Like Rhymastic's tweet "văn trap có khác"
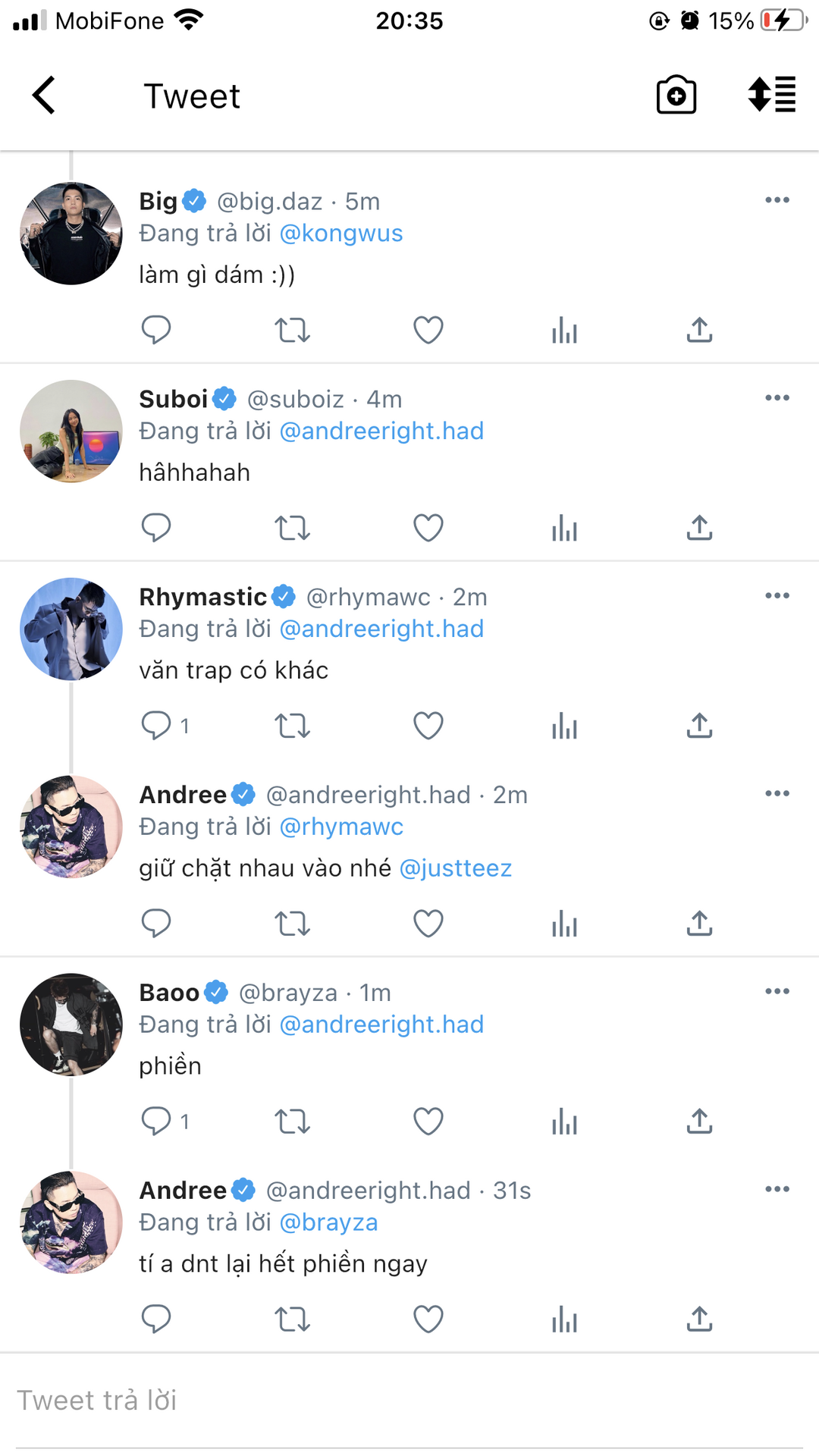Viewport: 819px width, 1456px height. coord(428,726)
